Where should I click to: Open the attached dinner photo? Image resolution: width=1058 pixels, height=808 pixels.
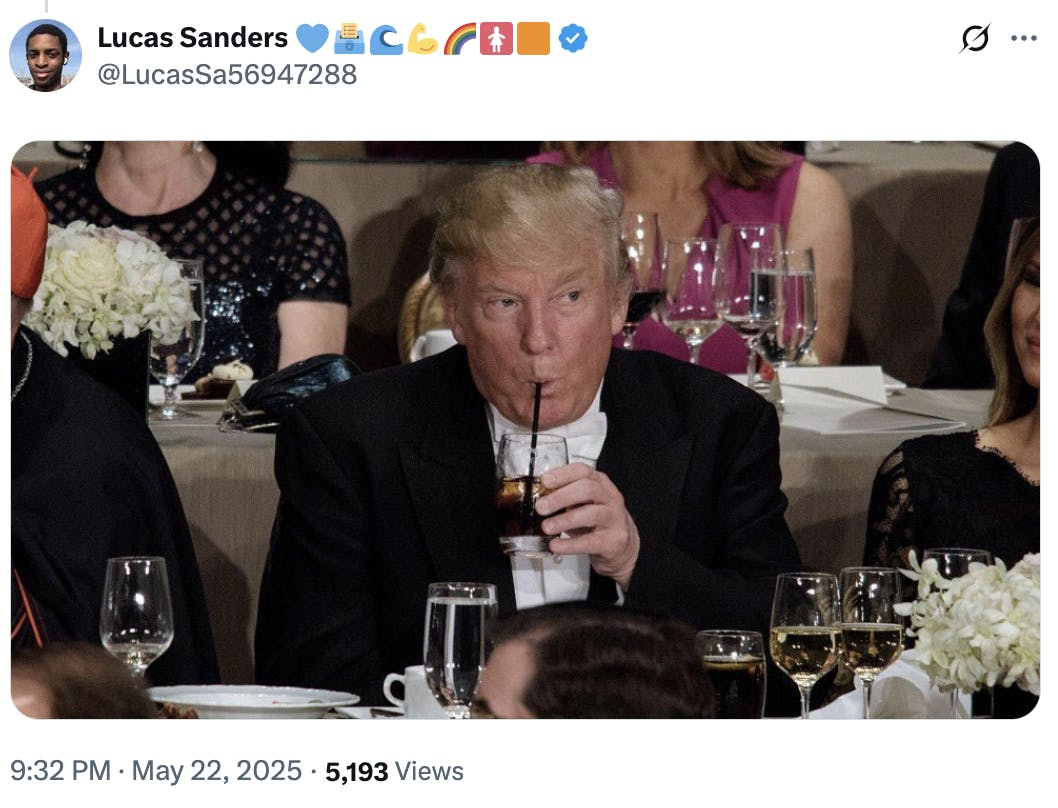(x=525, y=430)
